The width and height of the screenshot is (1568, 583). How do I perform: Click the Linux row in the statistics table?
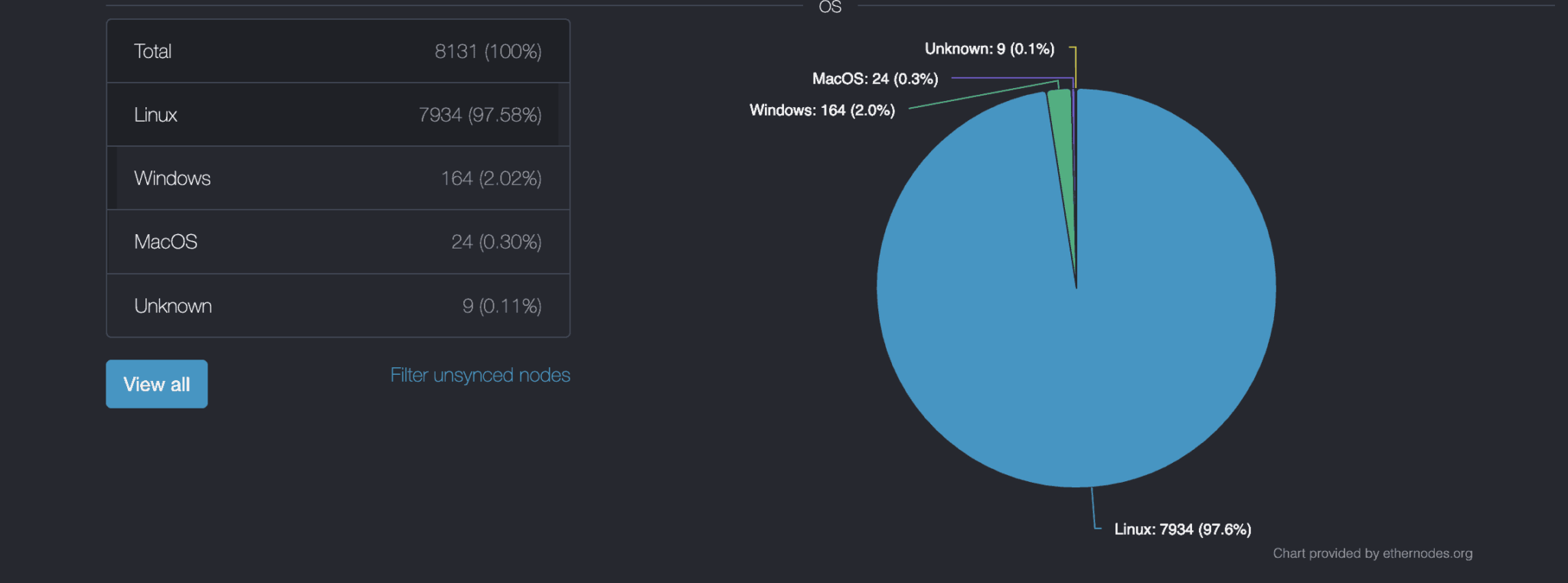pos(337,114)
